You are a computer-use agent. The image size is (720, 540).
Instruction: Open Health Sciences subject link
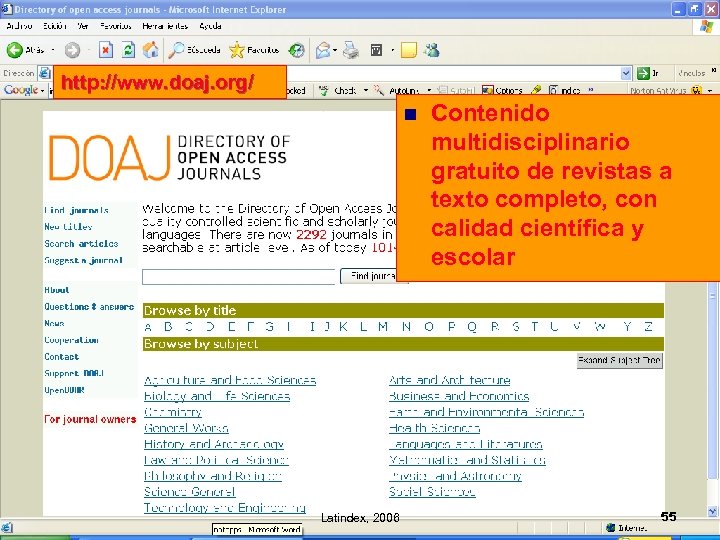[x=434, y=428]
